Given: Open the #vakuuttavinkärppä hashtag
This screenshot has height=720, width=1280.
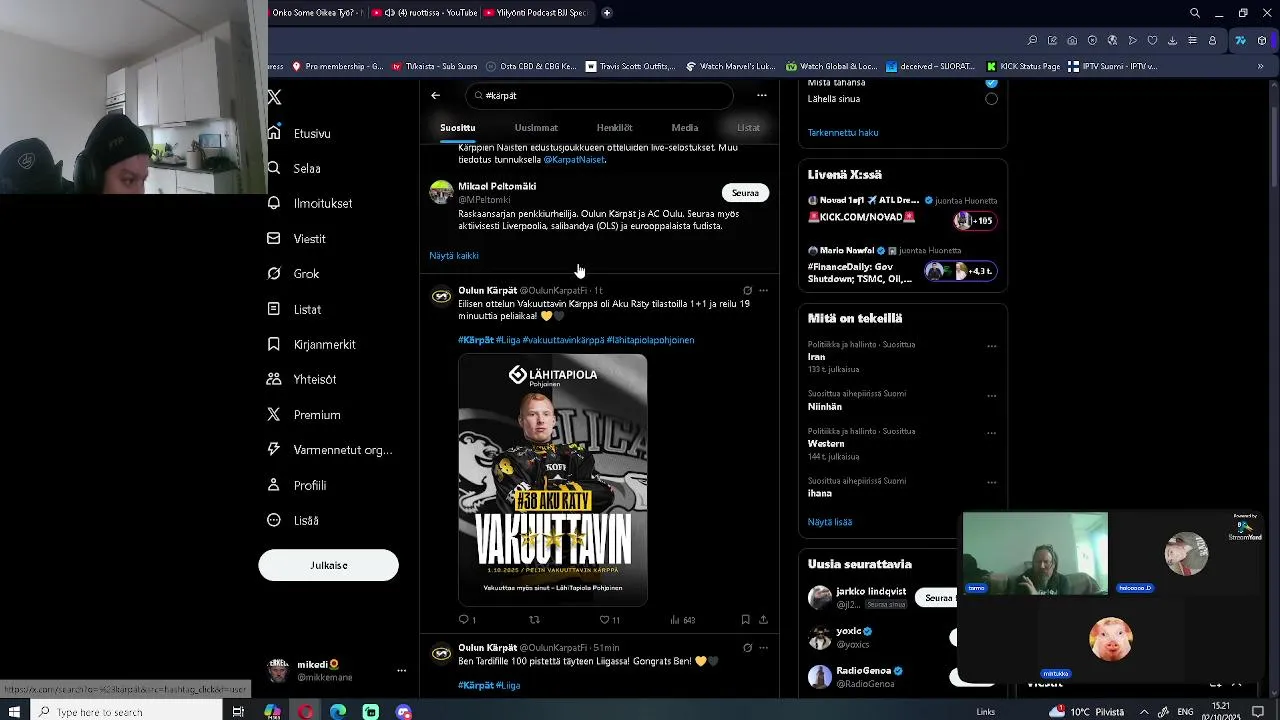Looking at the screenshot, I should point(563,340).
